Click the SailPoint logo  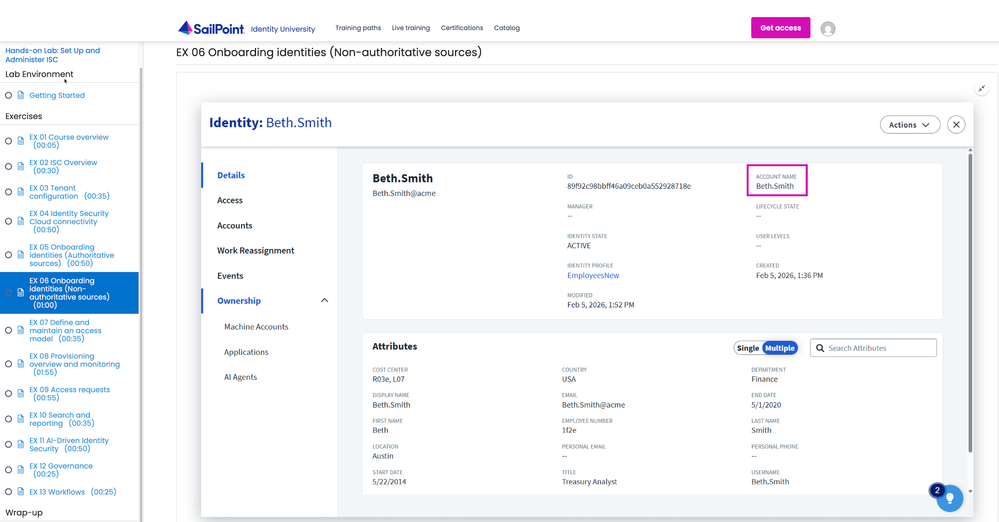click(211, 28)
